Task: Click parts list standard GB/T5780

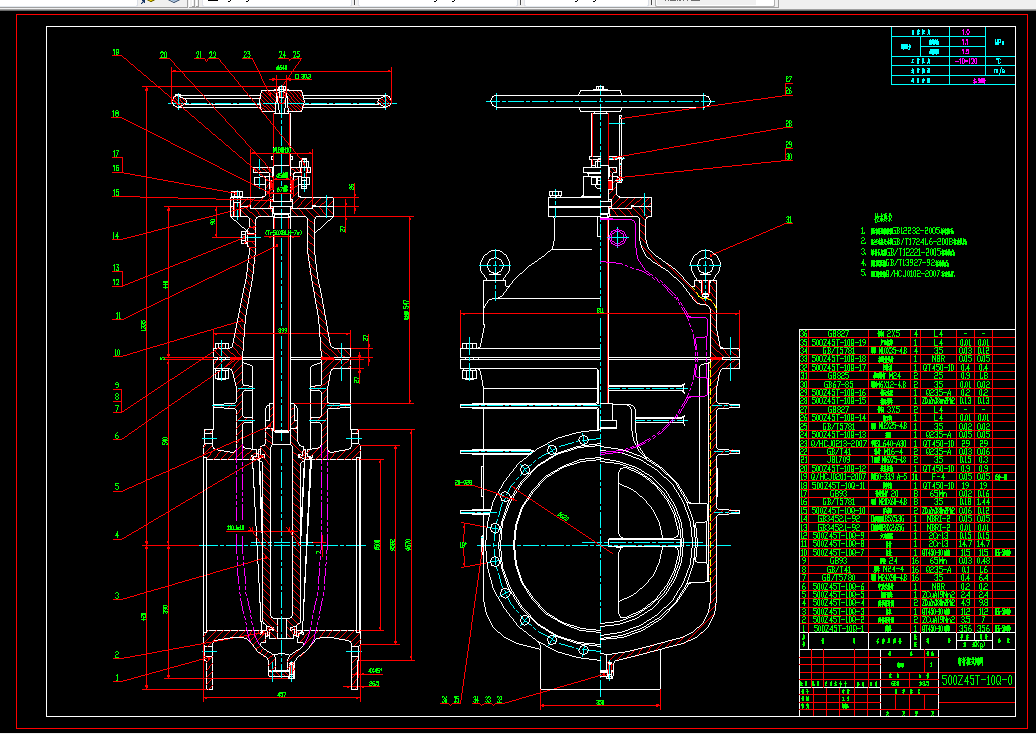Action: click(838, 577)
